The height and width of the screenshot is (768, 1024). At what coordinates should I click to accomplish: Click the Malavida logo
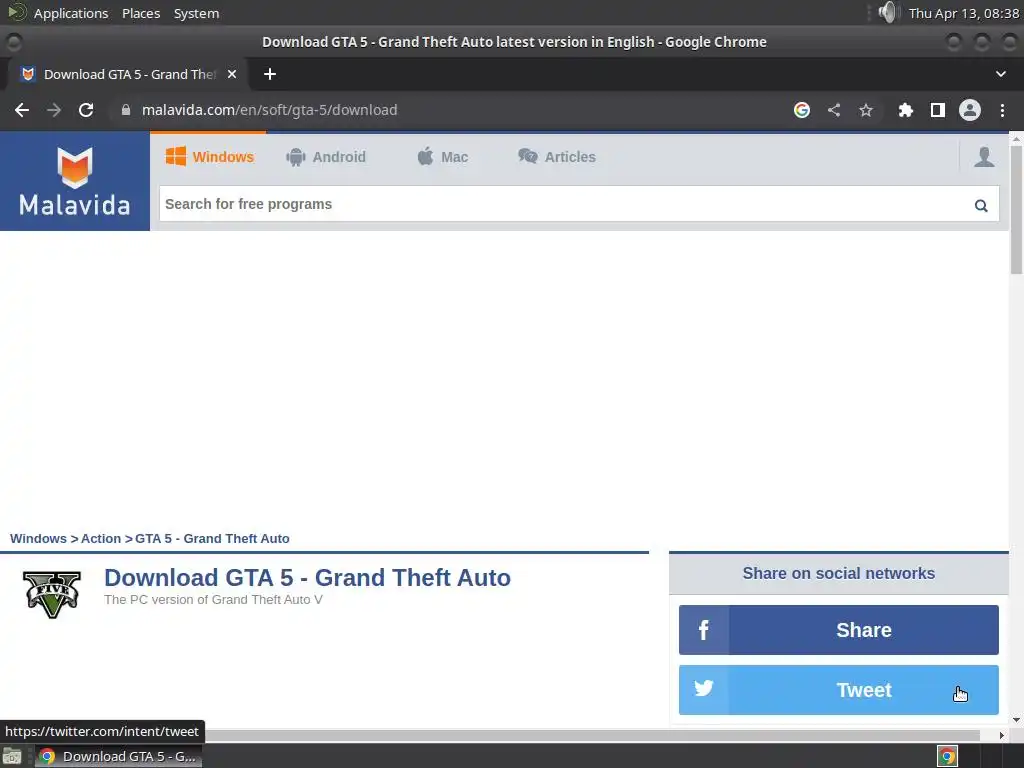(74, 182)
